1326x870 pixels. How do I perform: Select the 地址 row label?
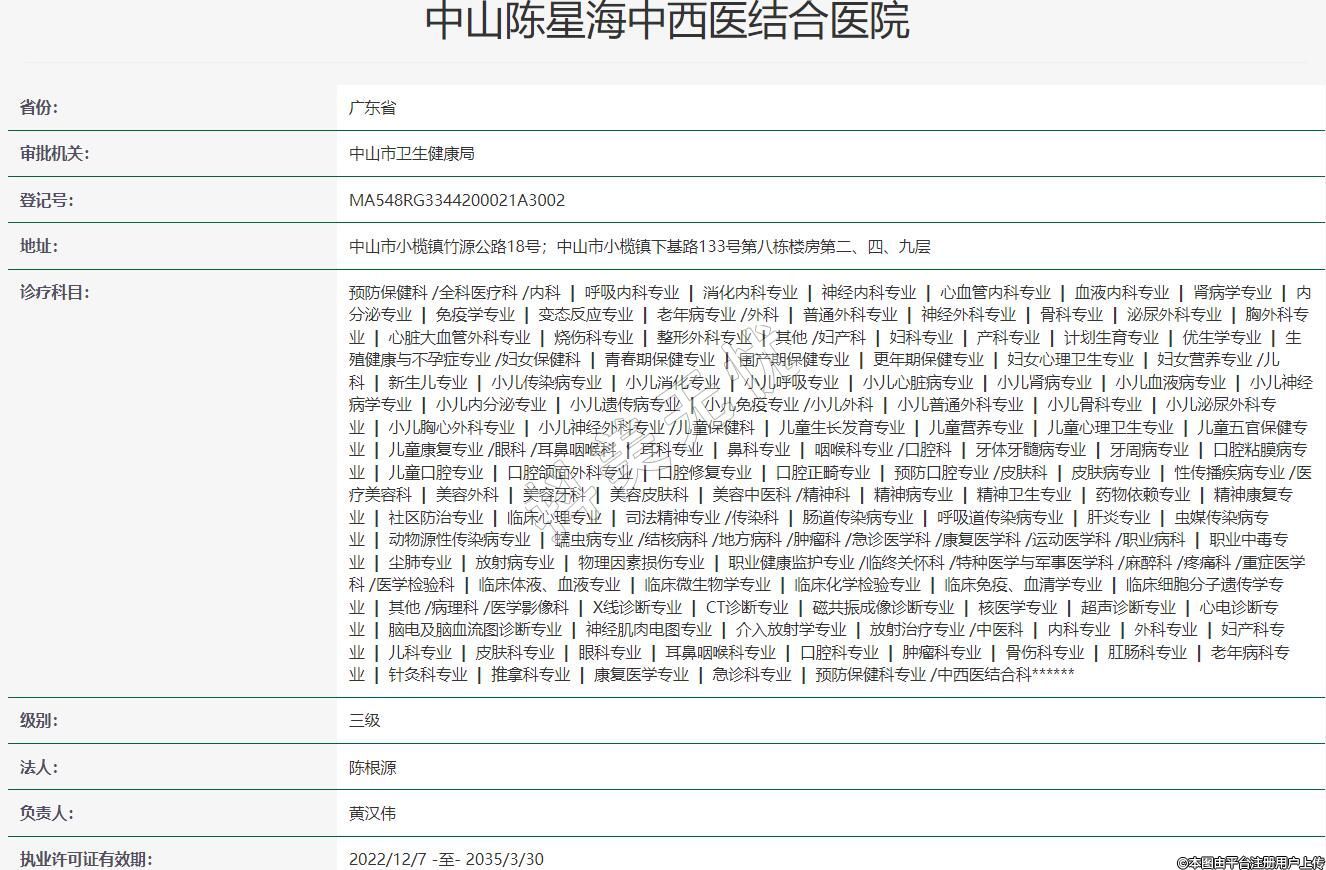pyautogui.click(x=39, y=246)
